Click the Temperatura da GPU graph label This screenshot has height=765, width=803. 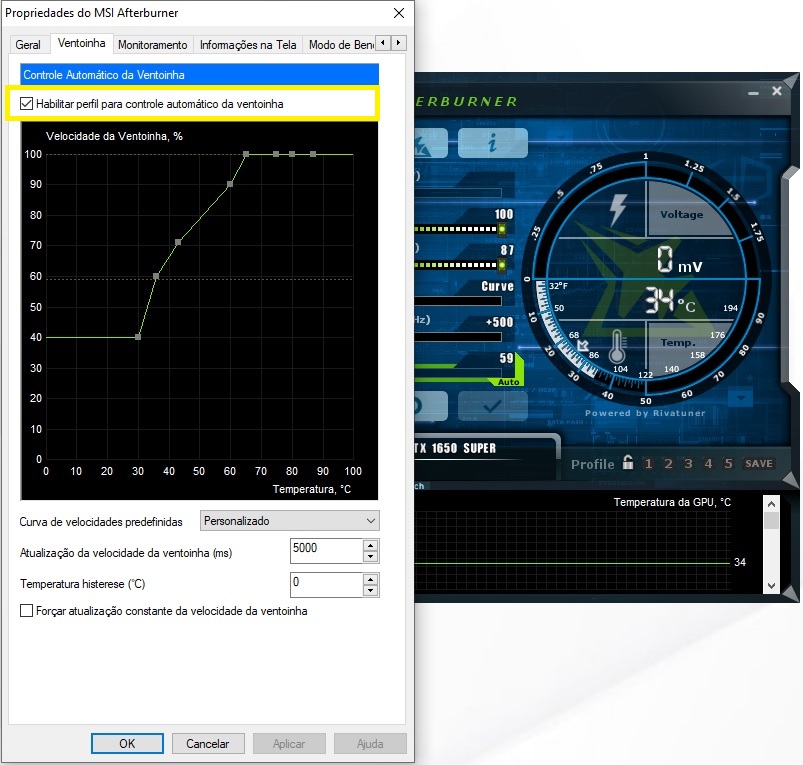[672, 502]
